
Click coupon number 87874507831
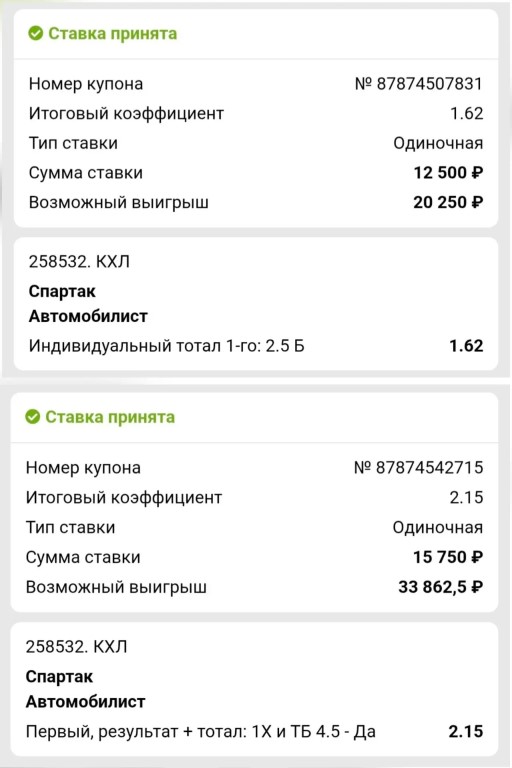(418, 84)
